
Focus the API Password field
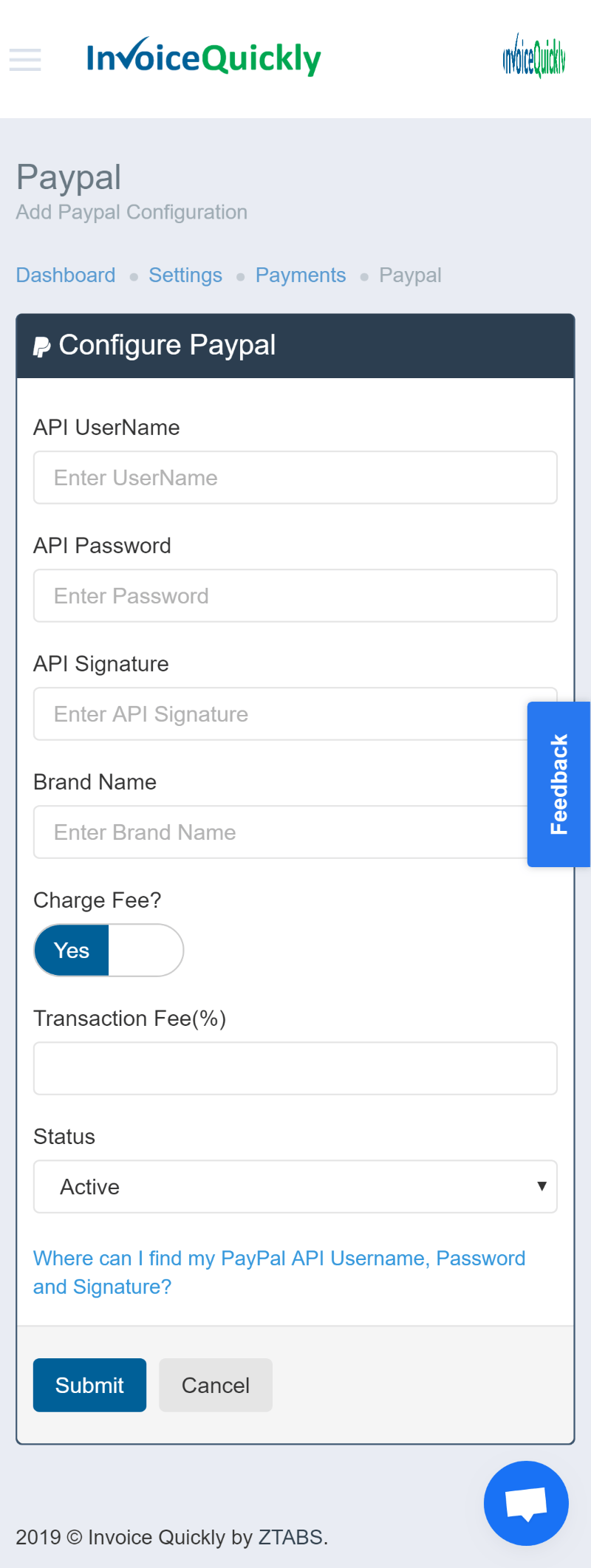point(295,596)
